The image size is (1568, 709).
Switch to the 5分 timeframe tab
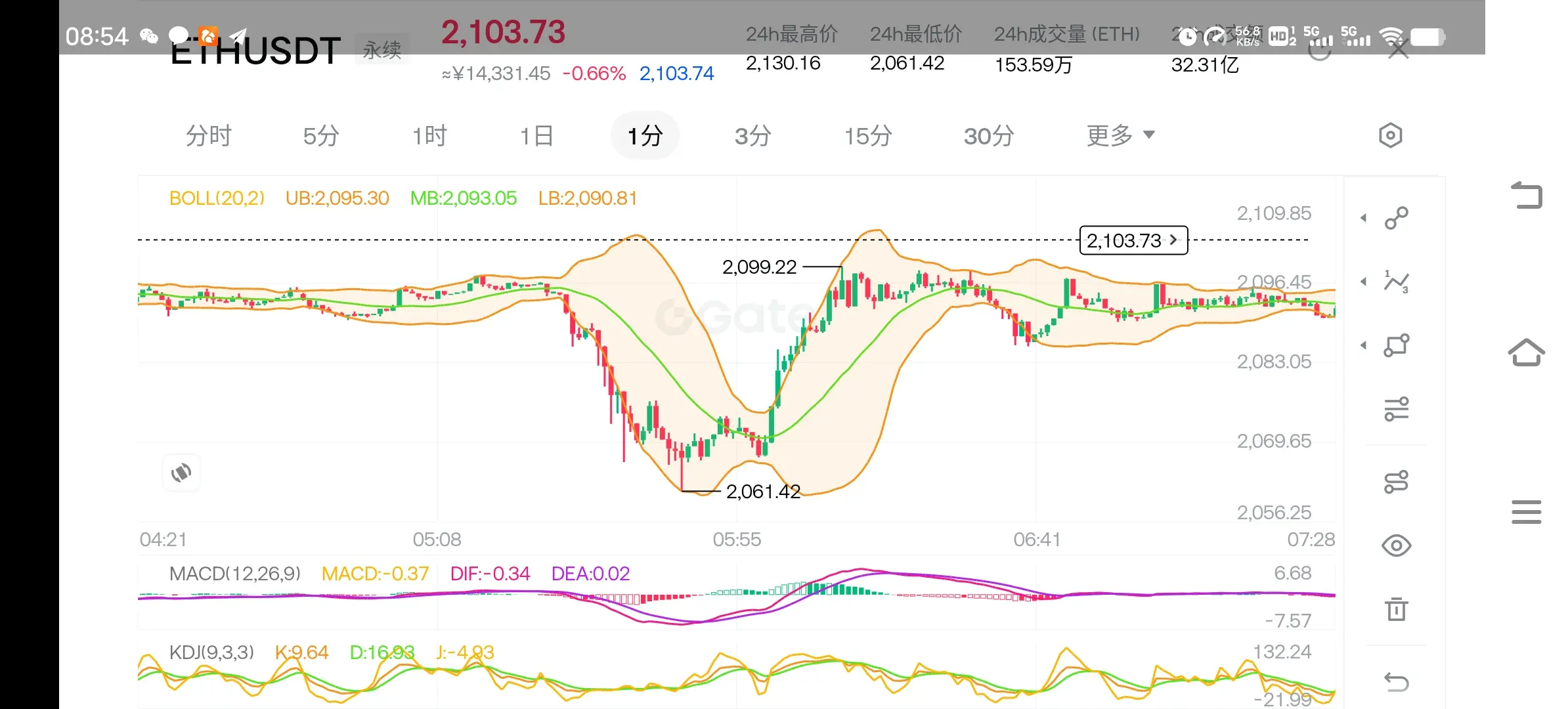click(321, 136)
